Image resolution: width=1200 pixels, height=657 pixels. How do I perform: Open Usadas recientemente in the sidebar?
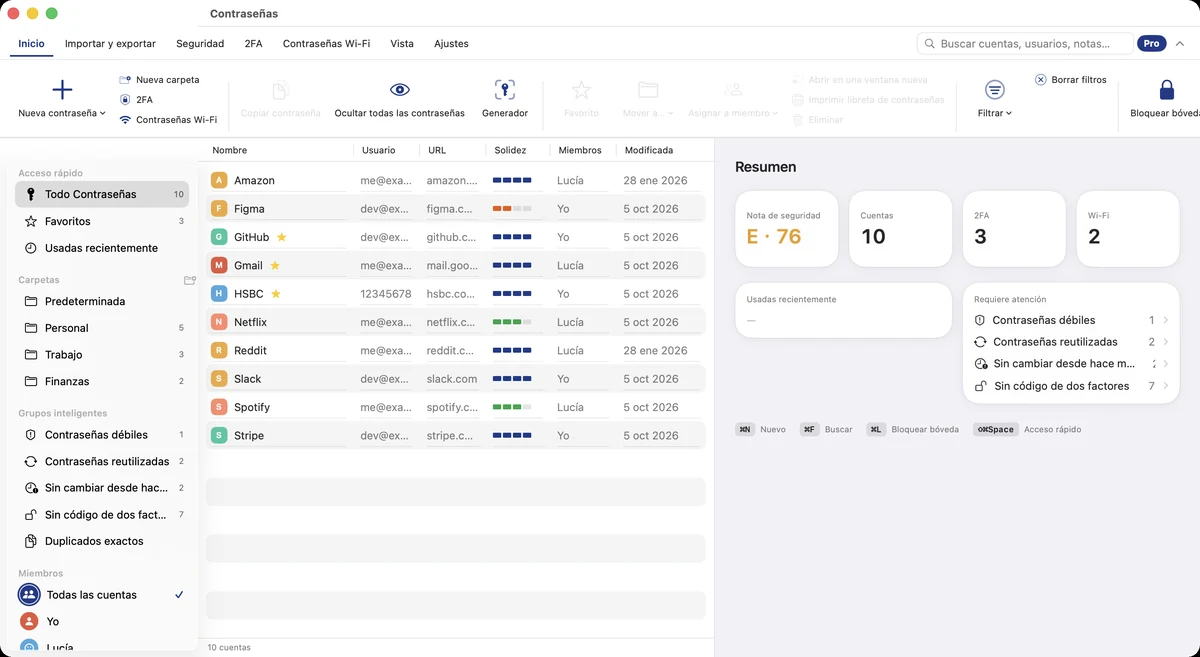[102, 248]
